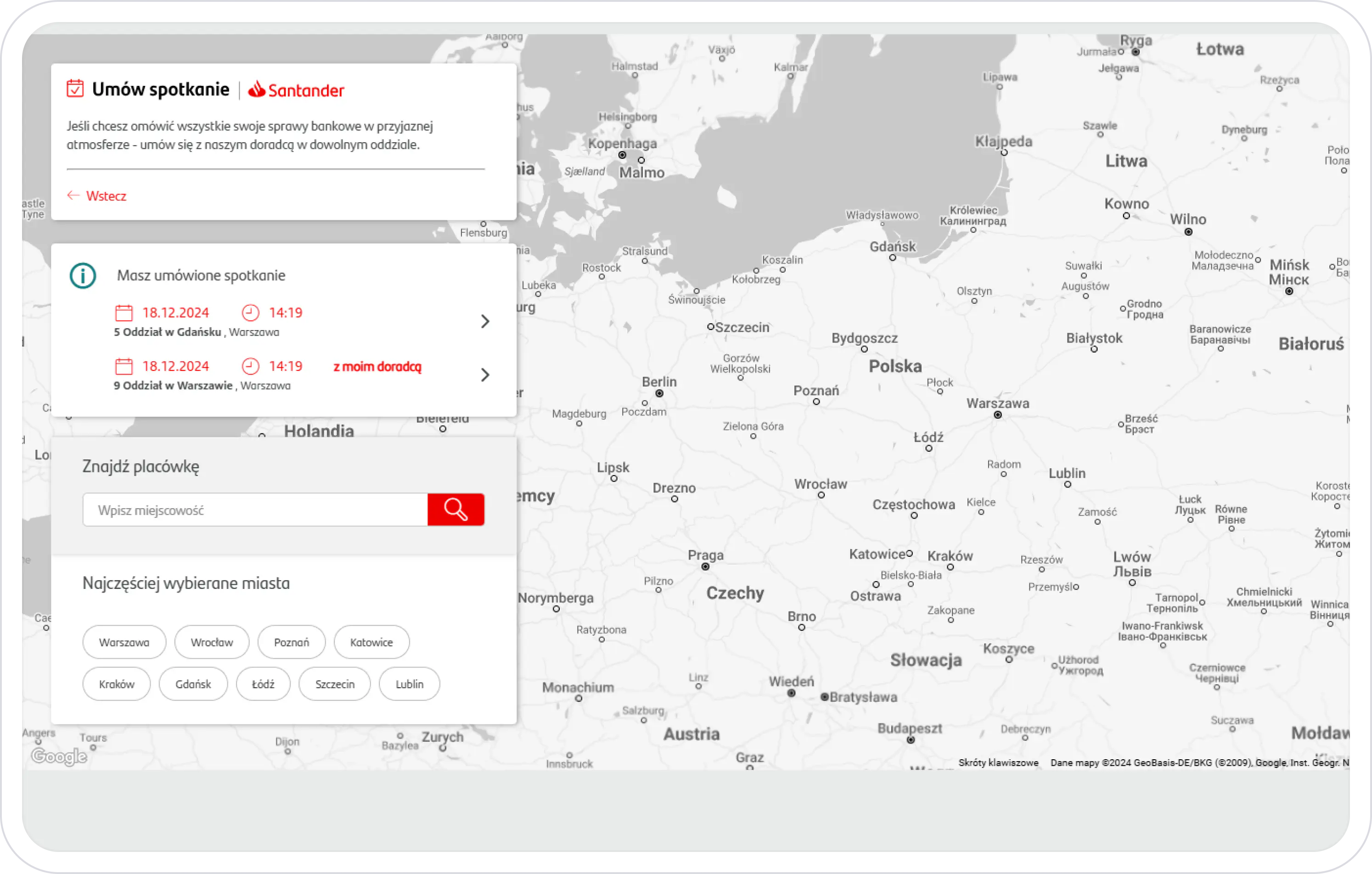Click the calendar checkmark icon by Umów spotkanie
The width and height of the screenshot is (1372, 874).
pos(75,88)
